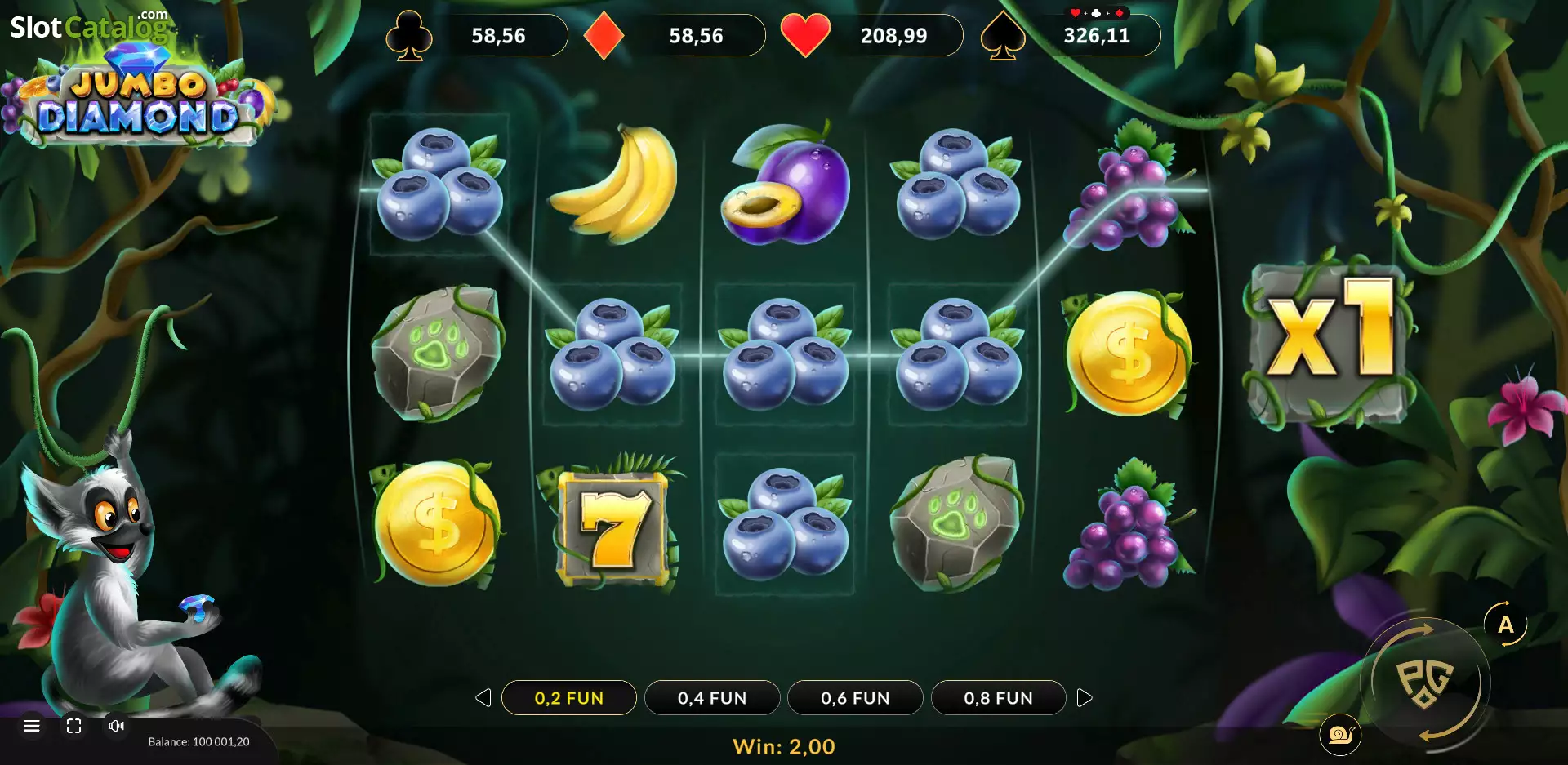Show previous bet amounts with left arrow
Image resolution: width=1568 pixels, height=765 pixels.
tap(483, 698)
